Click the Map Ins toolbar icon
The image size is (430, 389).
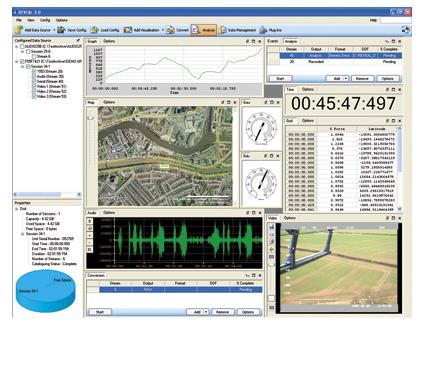click(x=263, y=30)
